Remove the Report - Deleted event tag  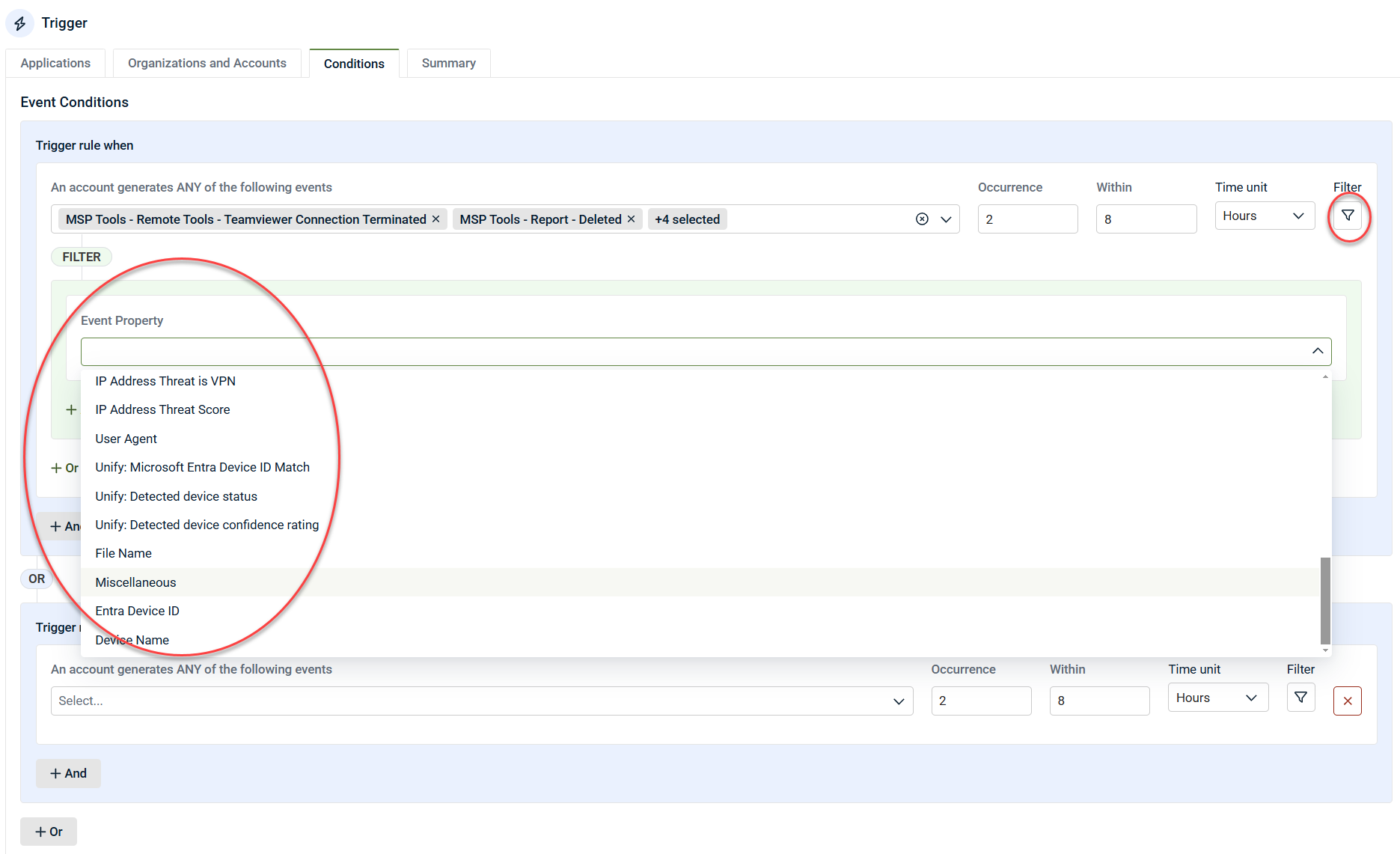coord(631,219)
